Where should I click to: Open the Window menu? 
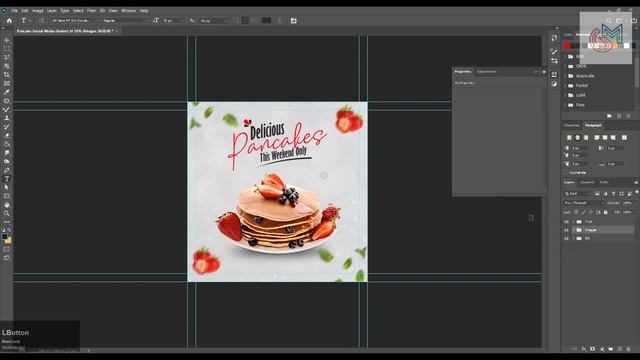coord(128,11)
